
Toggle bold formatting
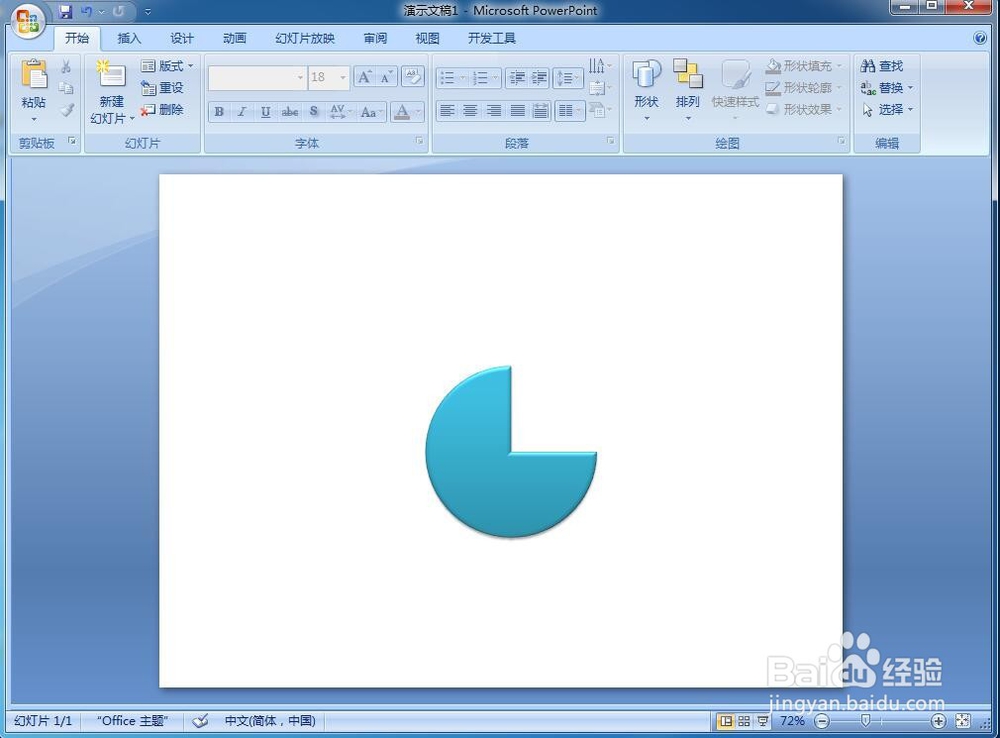(x=218, y=112)
